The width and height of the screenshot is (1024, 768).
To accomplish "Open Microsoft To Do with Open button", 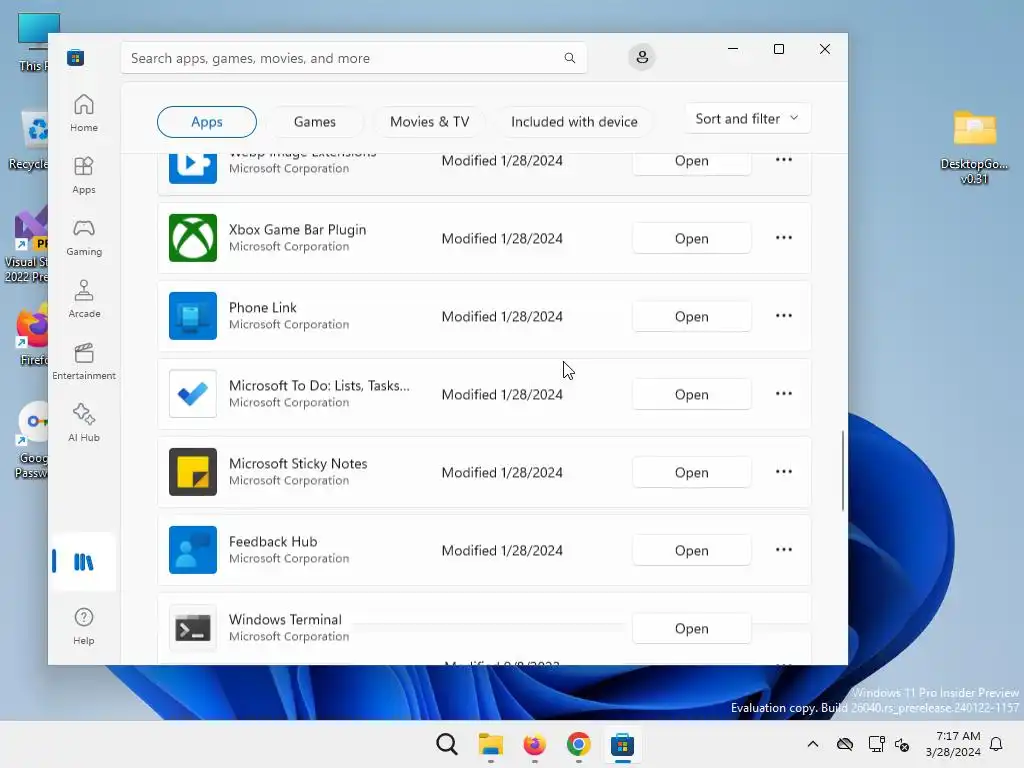I will (x=692, y=394).
